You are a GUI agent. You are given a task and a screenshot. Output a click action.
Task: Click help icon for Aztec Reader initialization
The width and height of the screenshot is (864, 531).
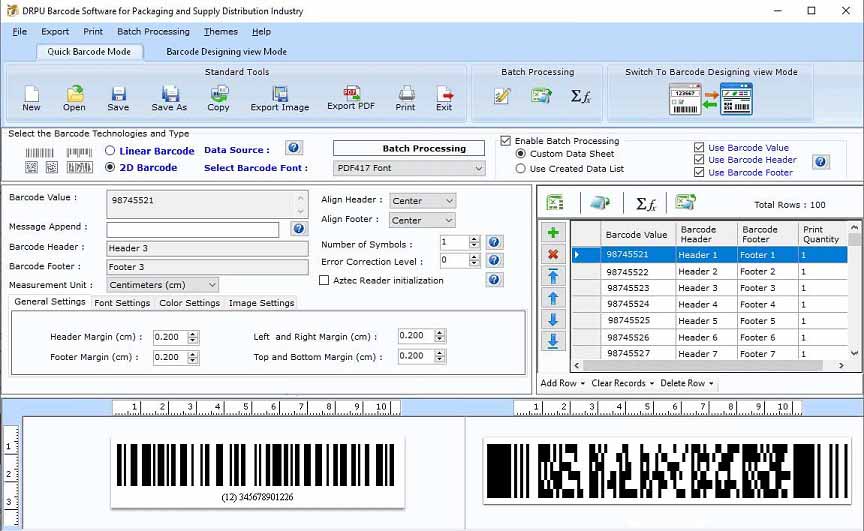tap(494, 280)
